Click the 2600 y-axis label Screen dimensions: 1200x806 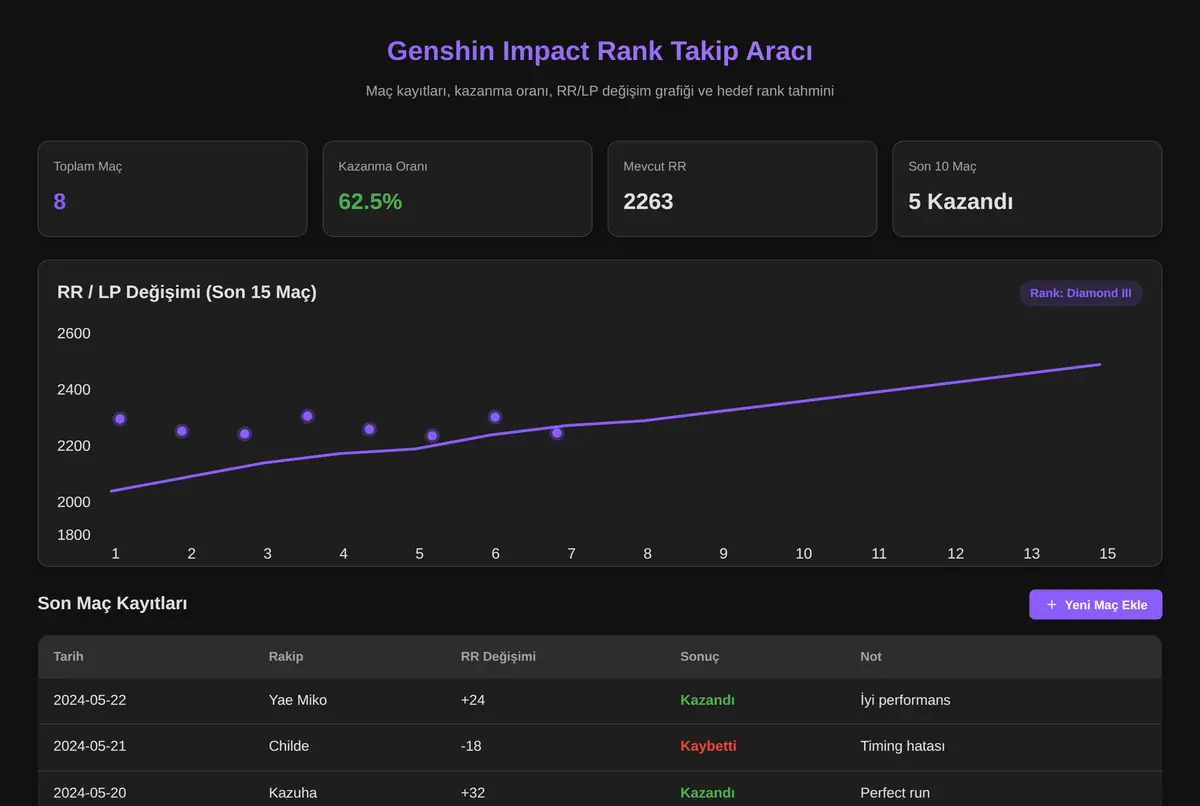[x=74, y=333]
